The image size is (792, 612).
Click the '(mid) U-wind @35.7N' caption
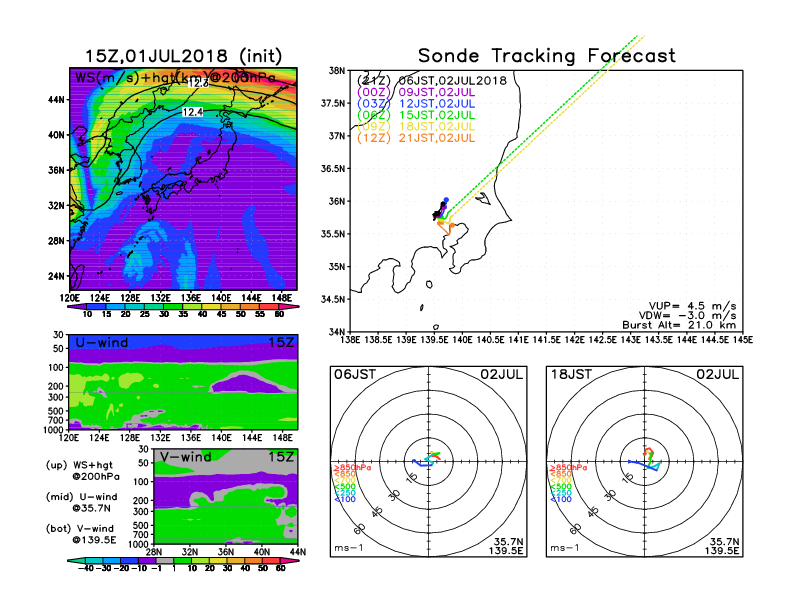coord(82,502)
